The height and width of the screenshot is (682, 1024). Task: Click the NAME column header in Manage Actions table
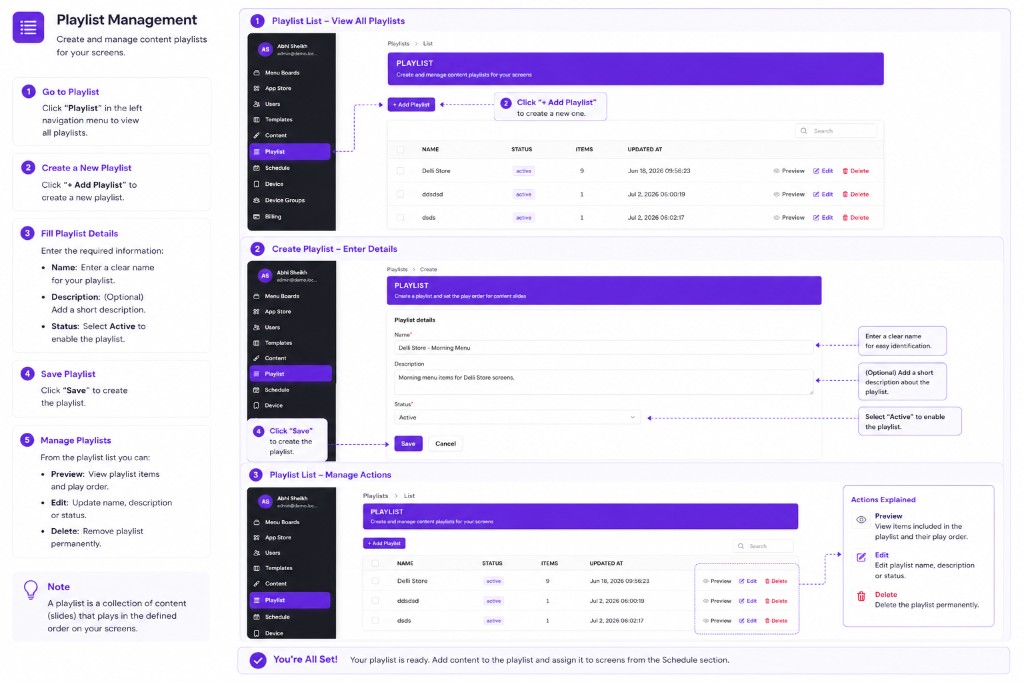(405, 563)
